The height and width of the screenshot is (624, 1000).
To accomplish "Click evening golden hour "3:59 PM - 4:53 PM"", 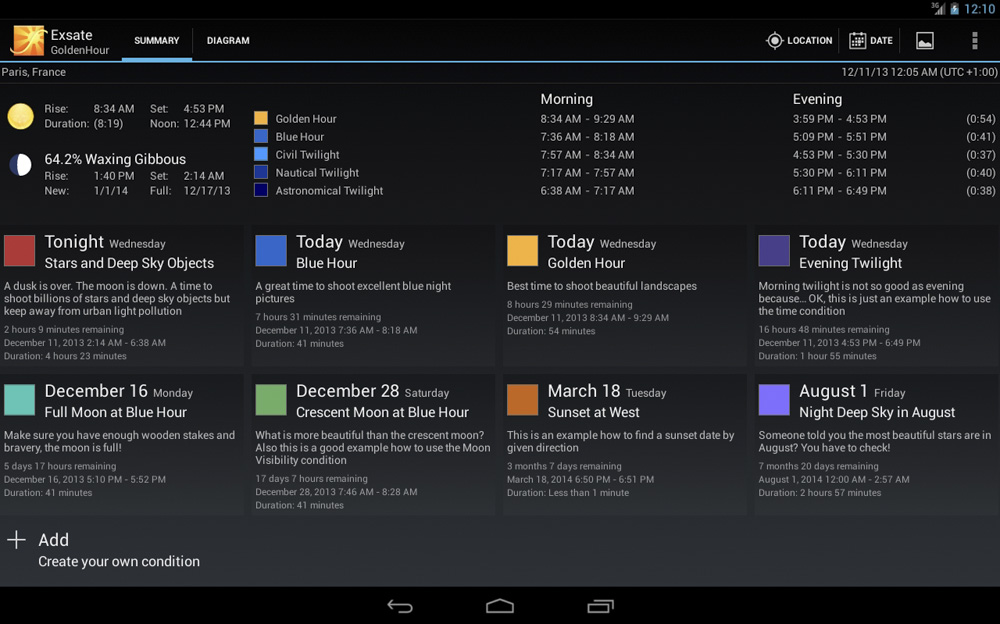I will coord(839,119).
